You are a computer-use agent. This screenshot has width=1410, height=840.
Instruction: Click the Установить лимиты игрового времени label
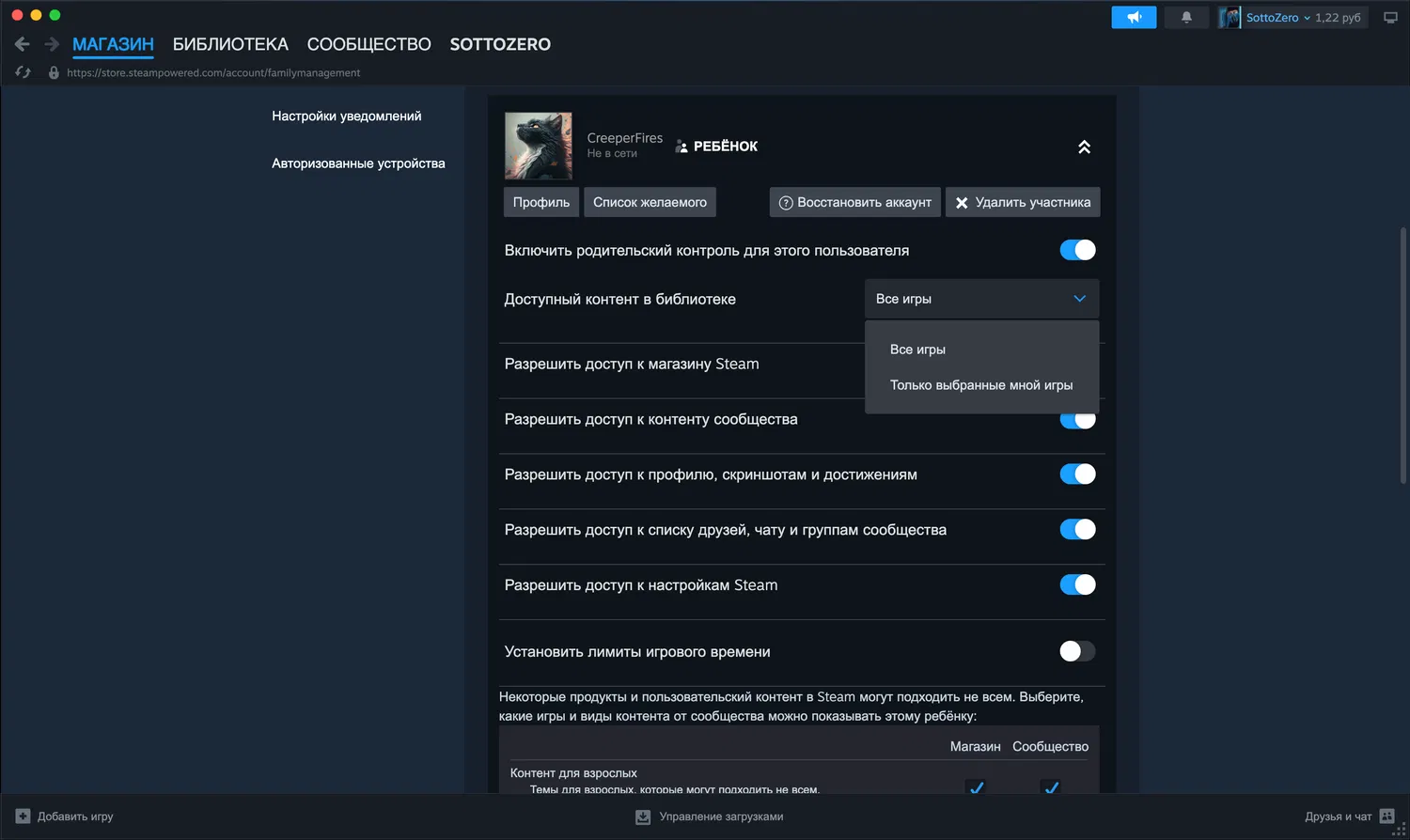[x=637, y=651]
